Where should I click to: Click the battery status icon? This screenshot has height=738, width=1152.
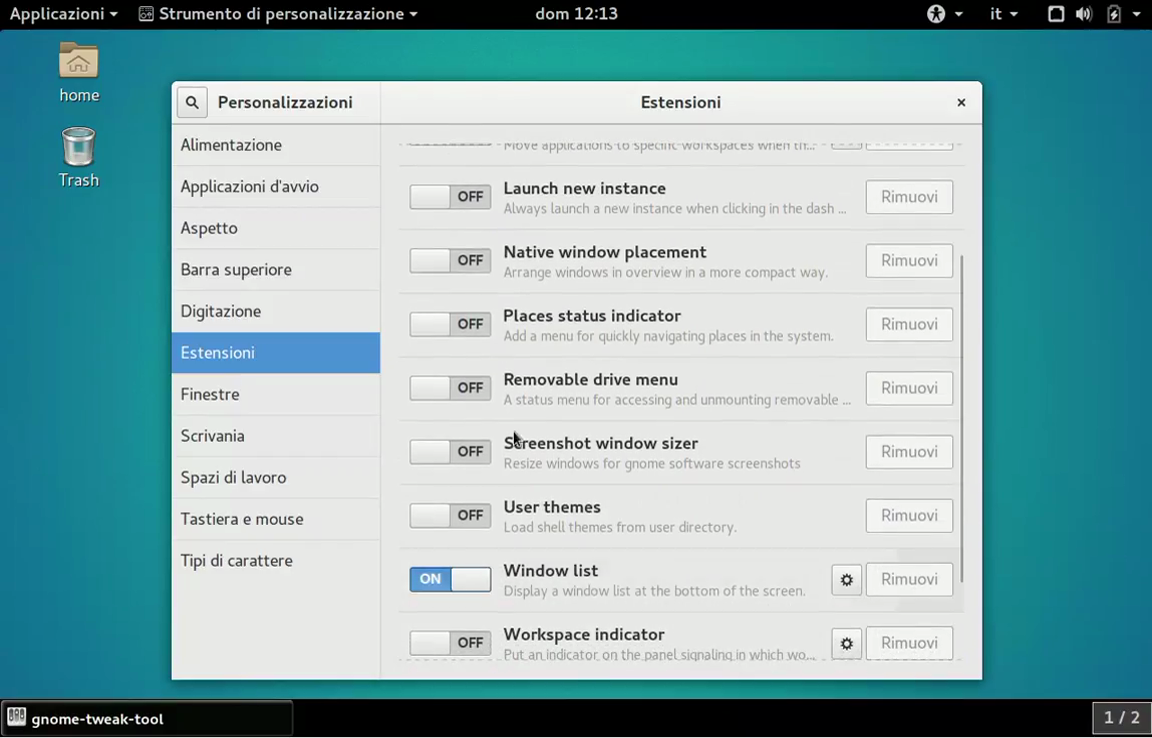tap(1114, 14)
